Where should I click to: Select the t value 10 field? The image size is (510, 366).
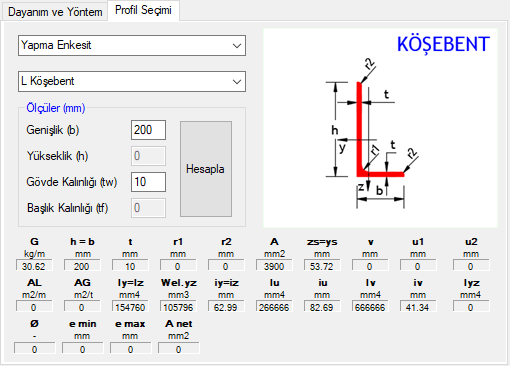130,266
